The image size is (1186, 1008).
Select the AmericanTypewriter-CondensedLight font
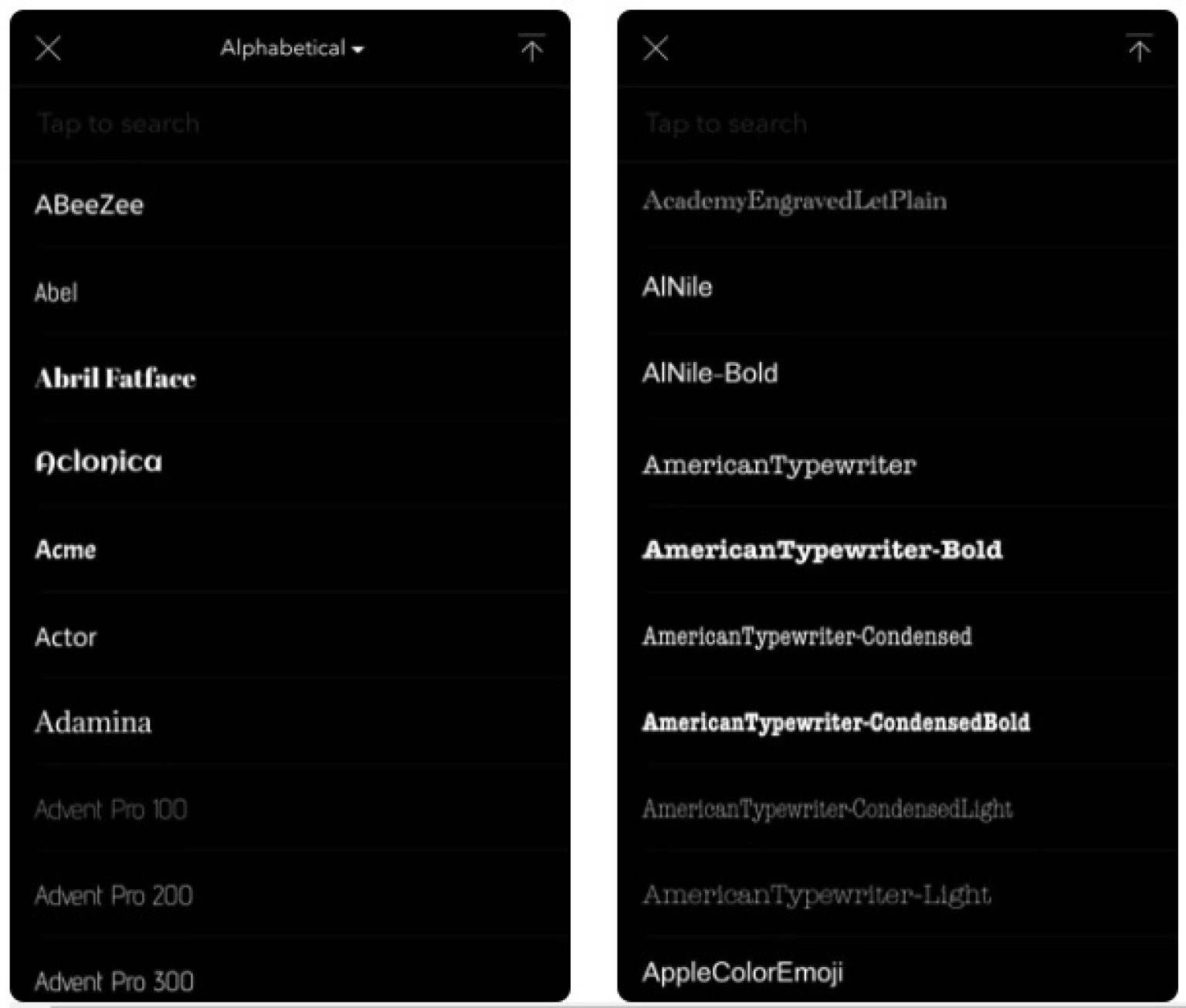click(x=827, y=809)
